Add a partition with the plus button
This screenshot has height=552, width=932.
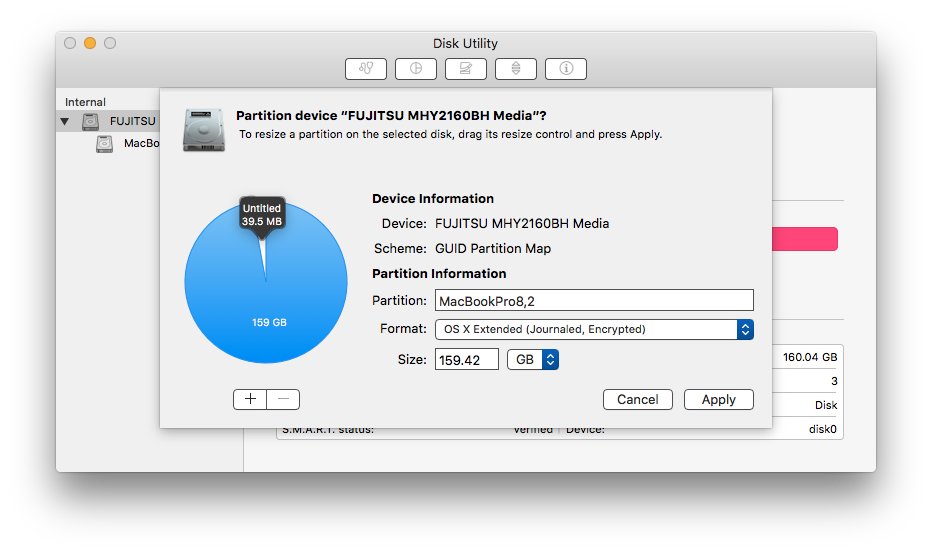tap(250, 399)
